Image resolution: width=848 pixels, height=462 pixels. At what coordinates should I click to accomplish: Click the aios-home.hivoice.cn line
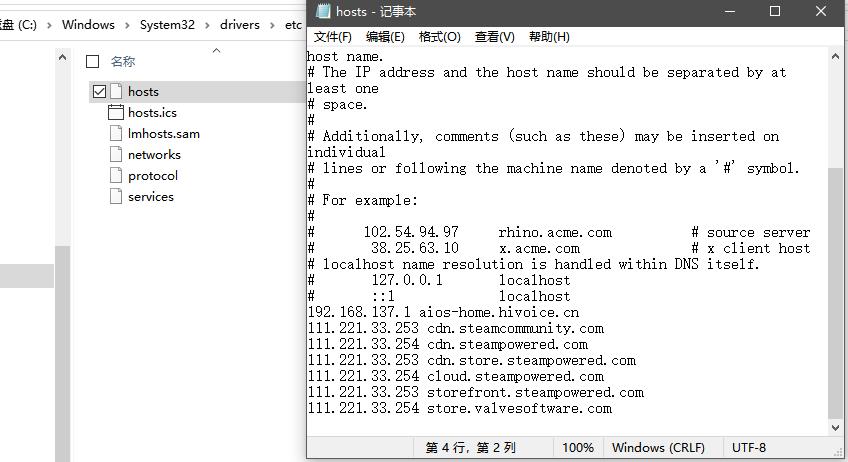(x=443, y=312)
